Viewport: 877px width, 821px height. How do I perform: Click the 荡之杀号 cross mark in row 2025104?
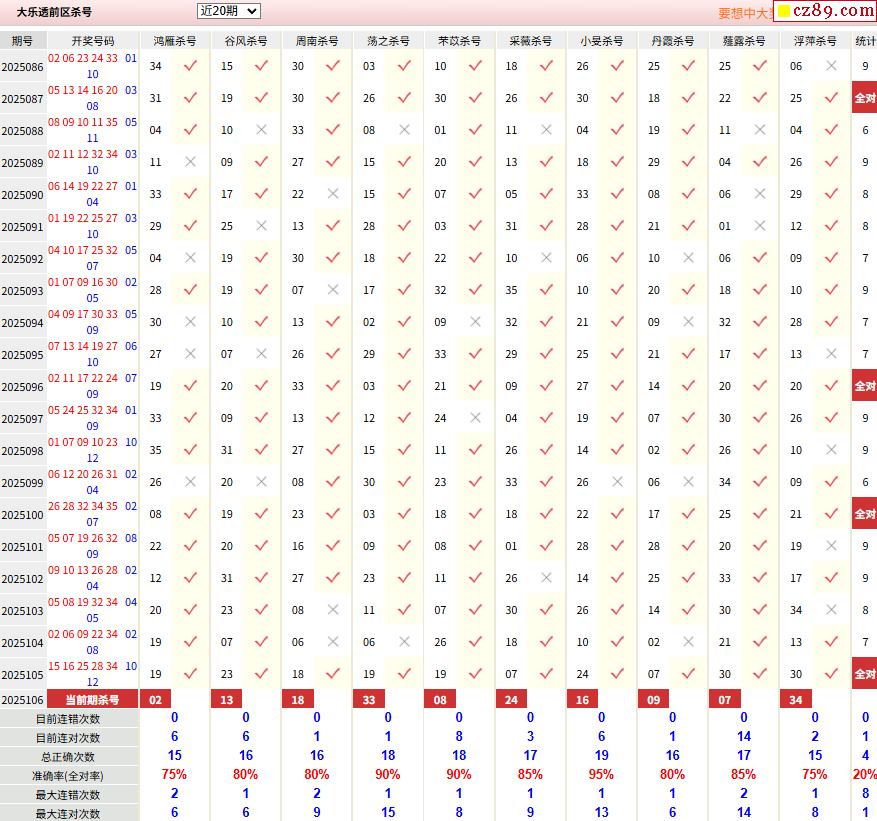coord(404,641)
